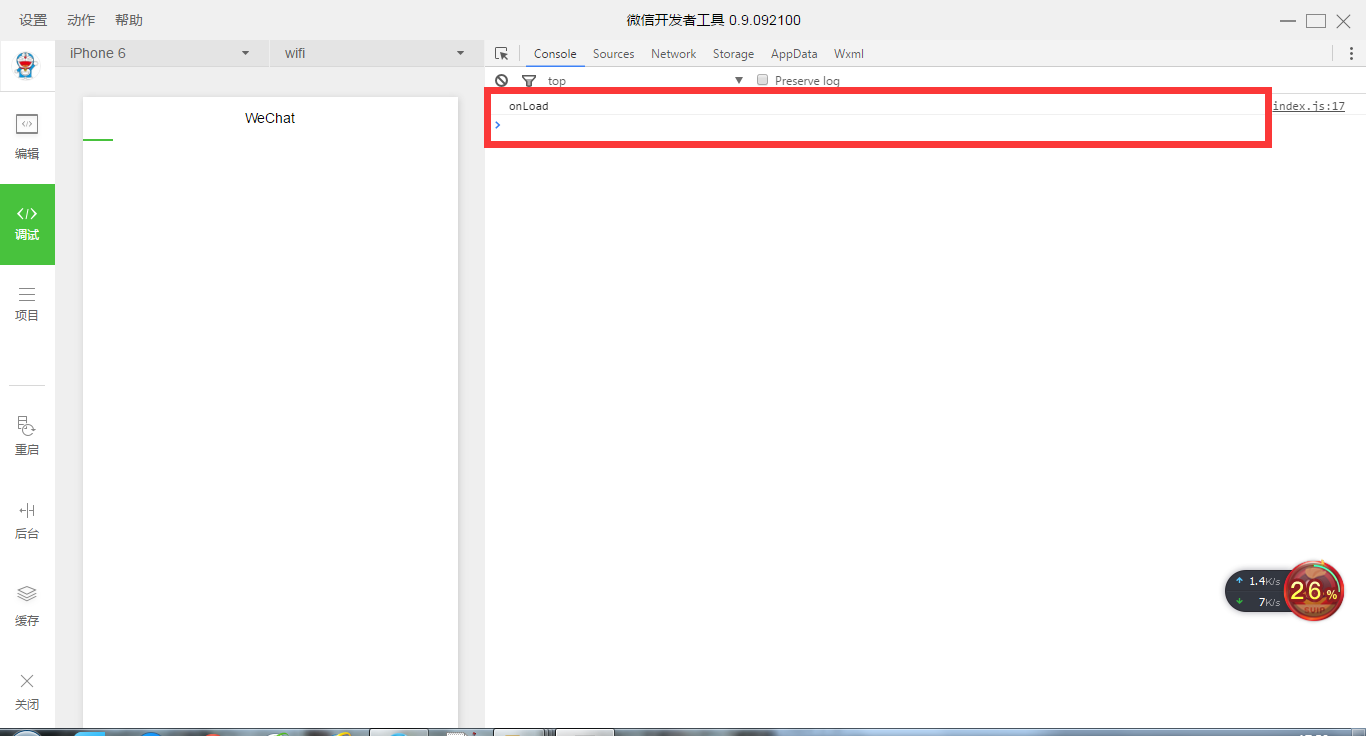Toggle the console filter icon
This screenshot has height=736, width=1366.
(x=529, y=81)
